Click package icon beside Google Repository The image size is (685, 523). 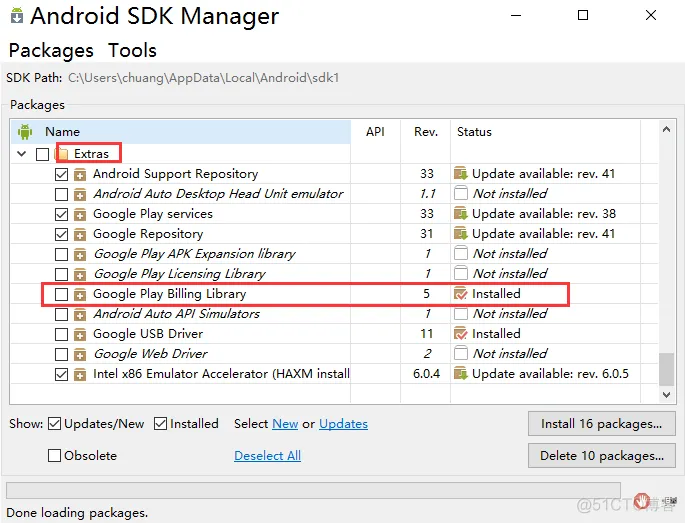(x=80, y=234)
